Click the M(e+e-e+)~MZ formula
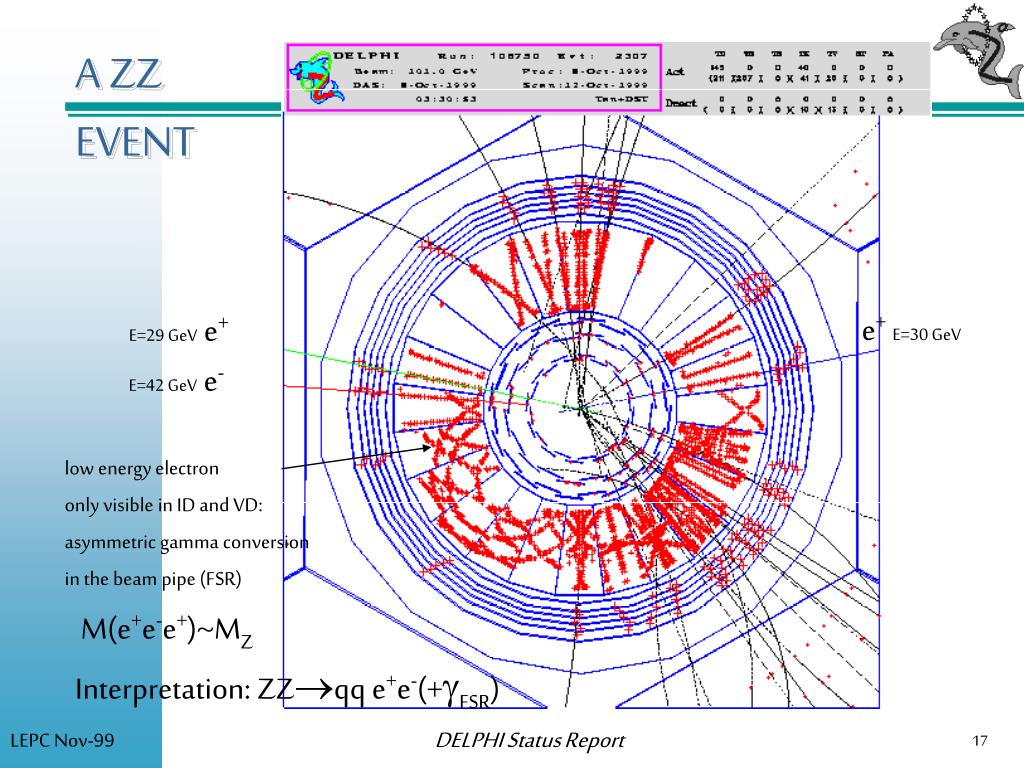The width and height of the screenshot is (1024, 768). [167, 632]
